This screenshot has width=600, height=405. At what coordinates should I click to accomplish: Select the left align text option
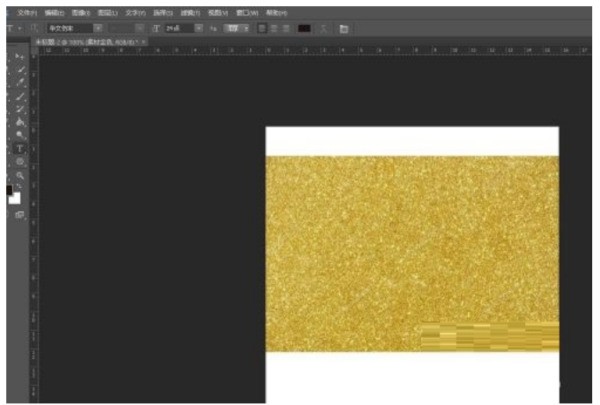tap(261, 28)
